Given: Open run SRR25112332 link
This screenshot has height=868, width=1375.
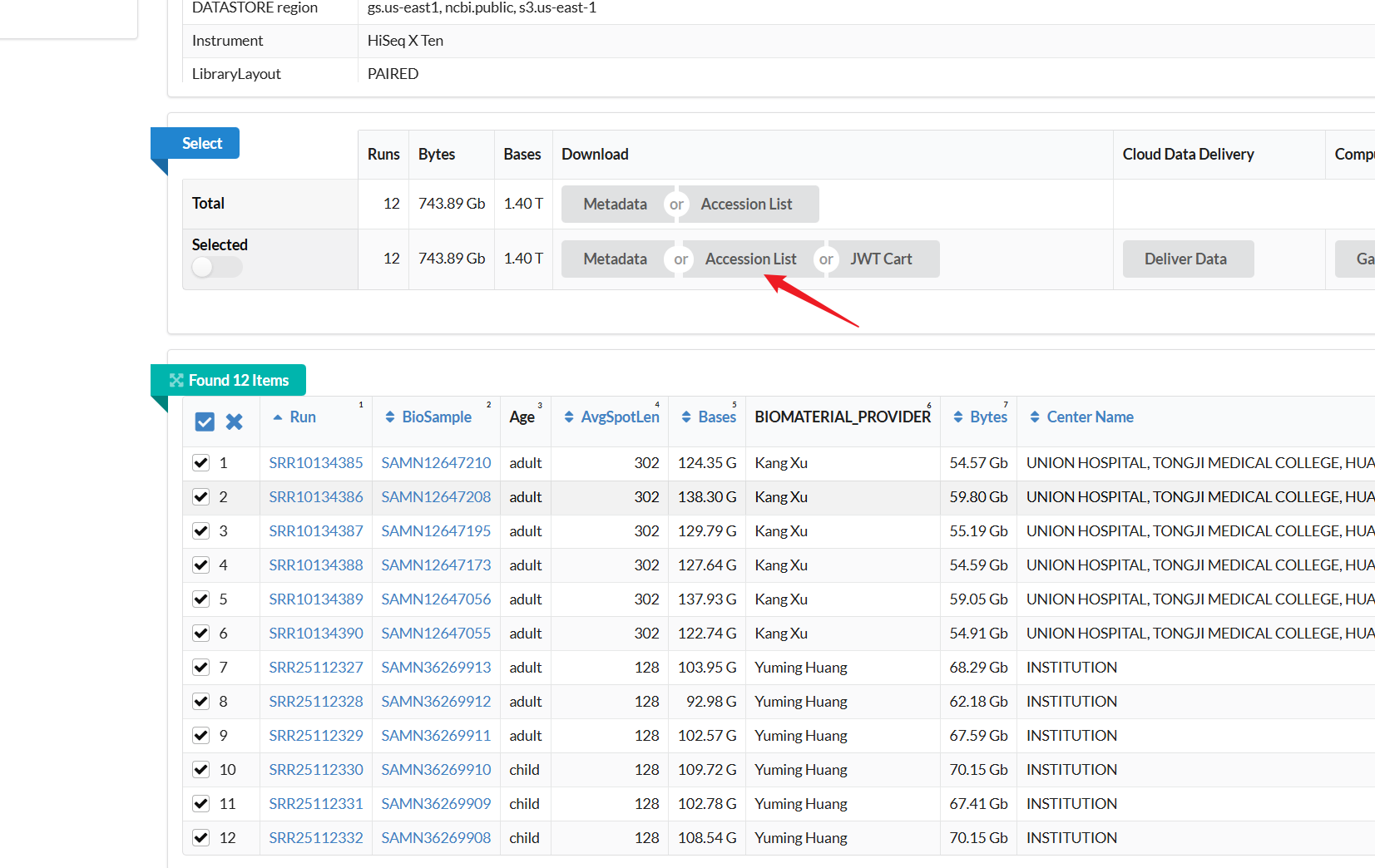Looking at the screenshot, I should [x=316, y=838].
